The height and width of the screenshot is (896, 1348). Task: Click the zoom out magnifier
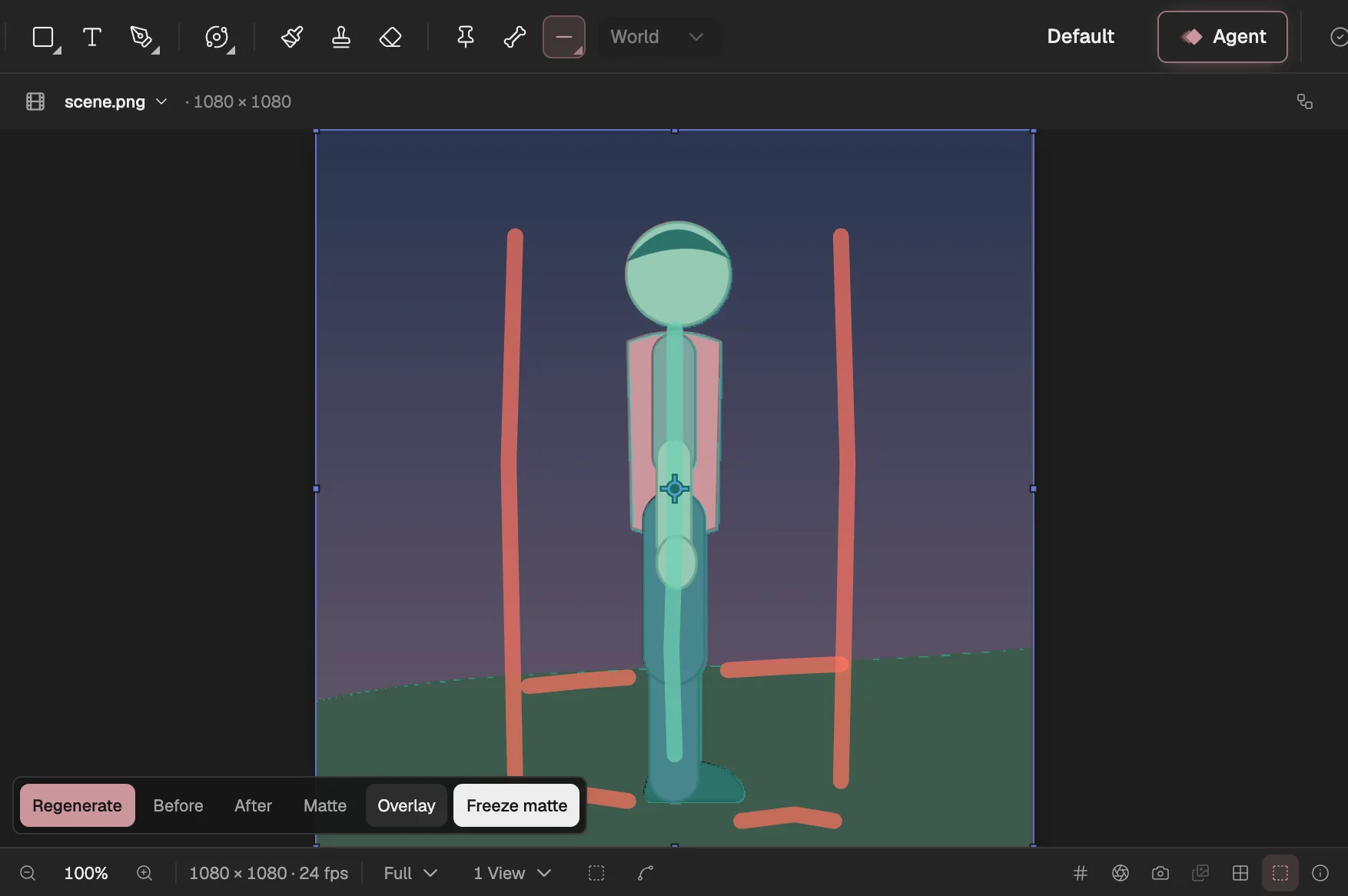28,873
